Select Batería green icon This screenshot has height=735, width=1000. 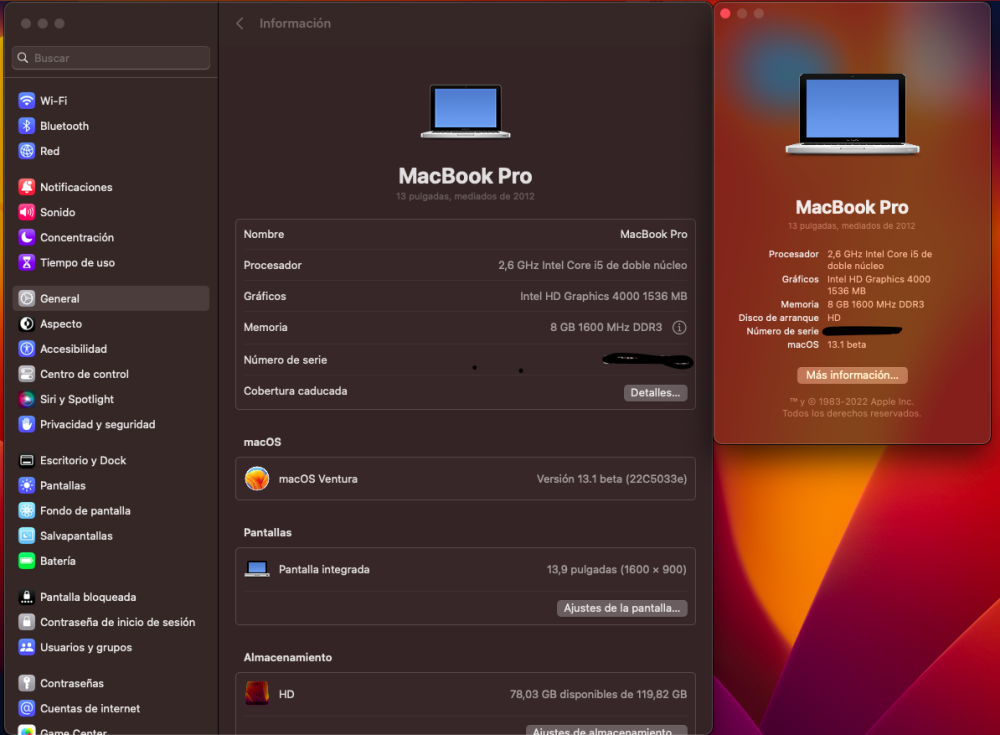(x=26, y=561)
